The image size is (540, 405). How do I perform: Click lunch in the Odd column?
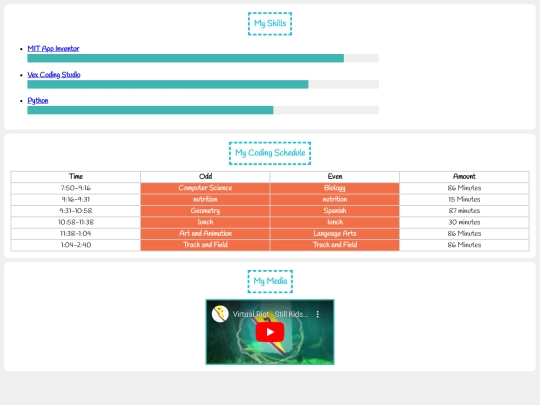tap(205, 222)
